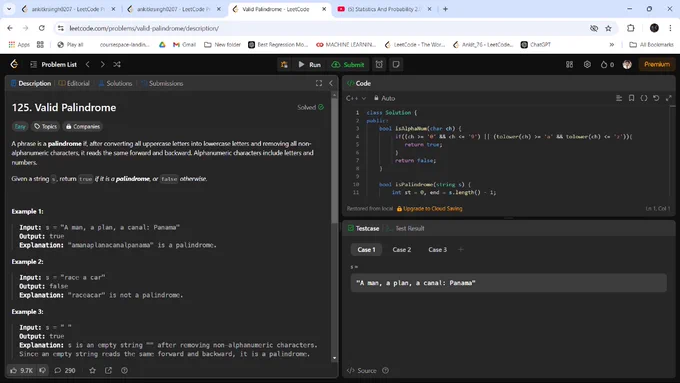Click the curly braces editor icon

click(644, 98)
